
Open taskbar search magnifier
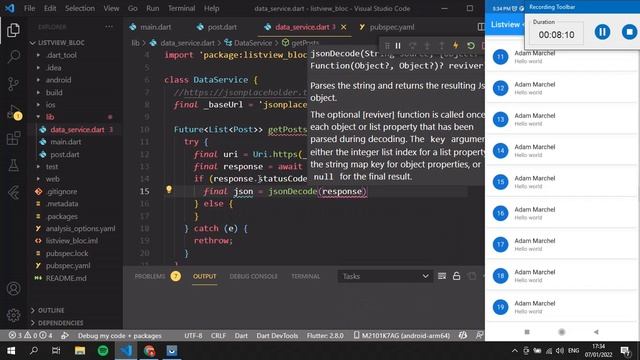34,351
